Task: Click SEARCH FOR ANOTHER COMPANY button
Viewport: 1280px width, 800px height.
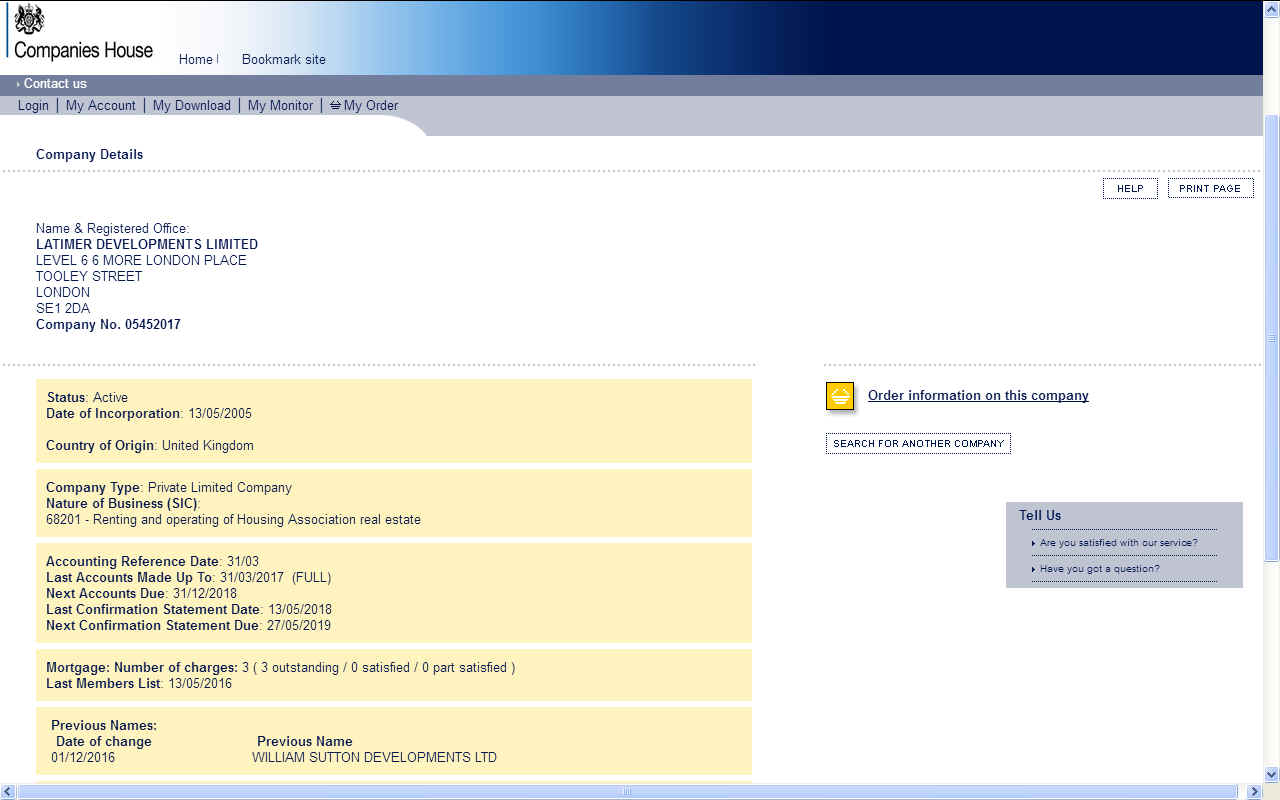Action: tap(918, 443)
